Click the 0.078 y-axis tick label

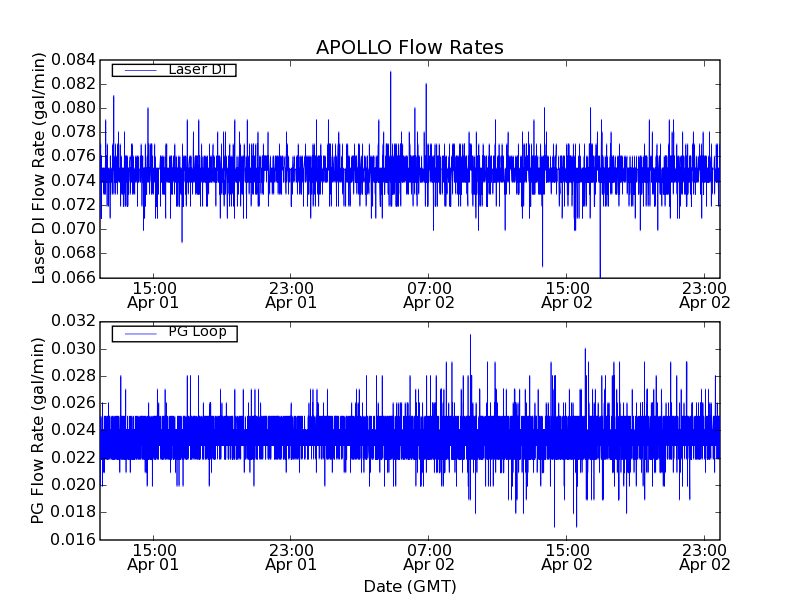coord(73,132)
